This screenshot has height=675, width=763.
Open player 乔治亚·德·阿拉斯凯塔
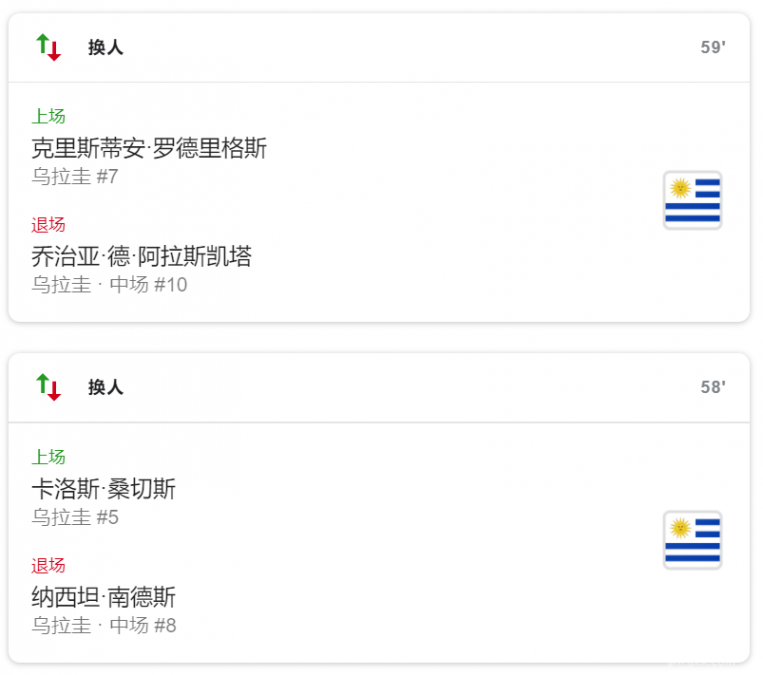pos(141,257)
